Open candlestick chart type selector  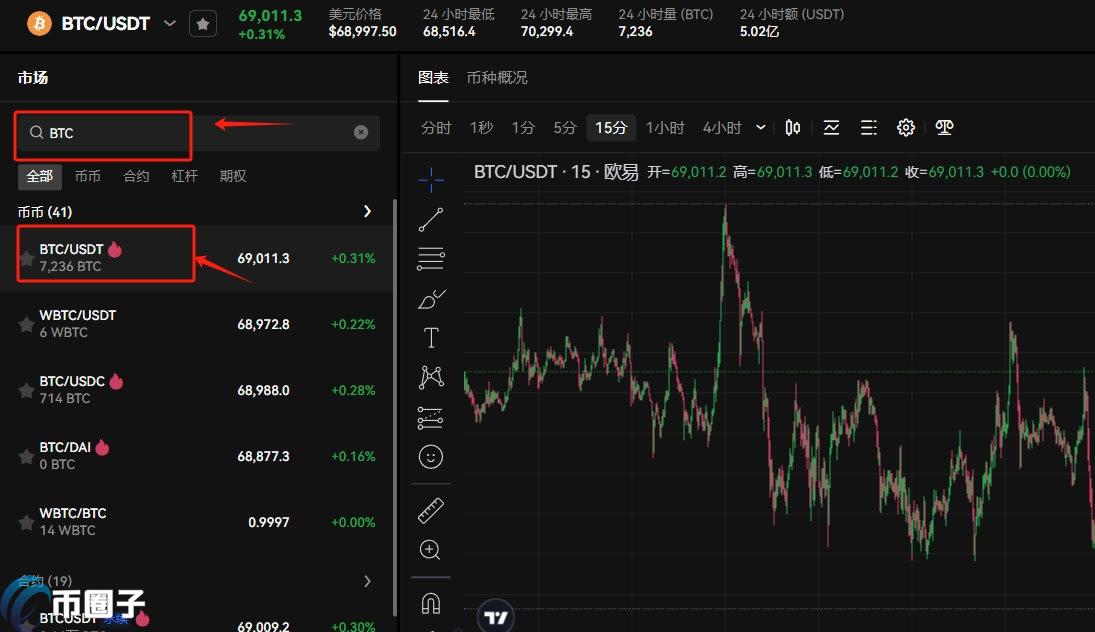point(793,128)
